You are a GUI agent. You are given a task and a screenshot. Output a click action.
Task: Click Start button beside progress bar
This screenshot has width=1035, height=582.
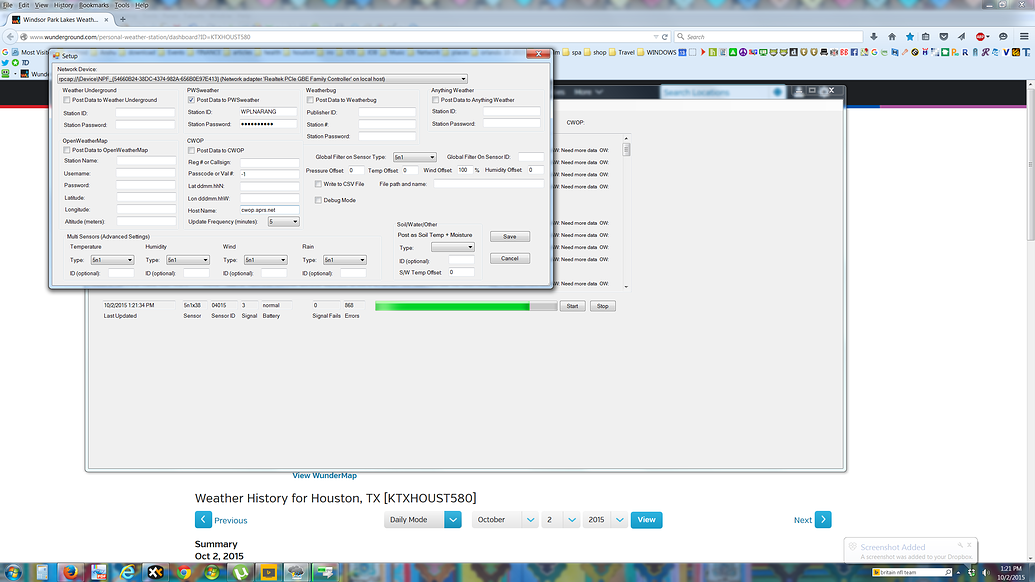[x=572, y=306]
